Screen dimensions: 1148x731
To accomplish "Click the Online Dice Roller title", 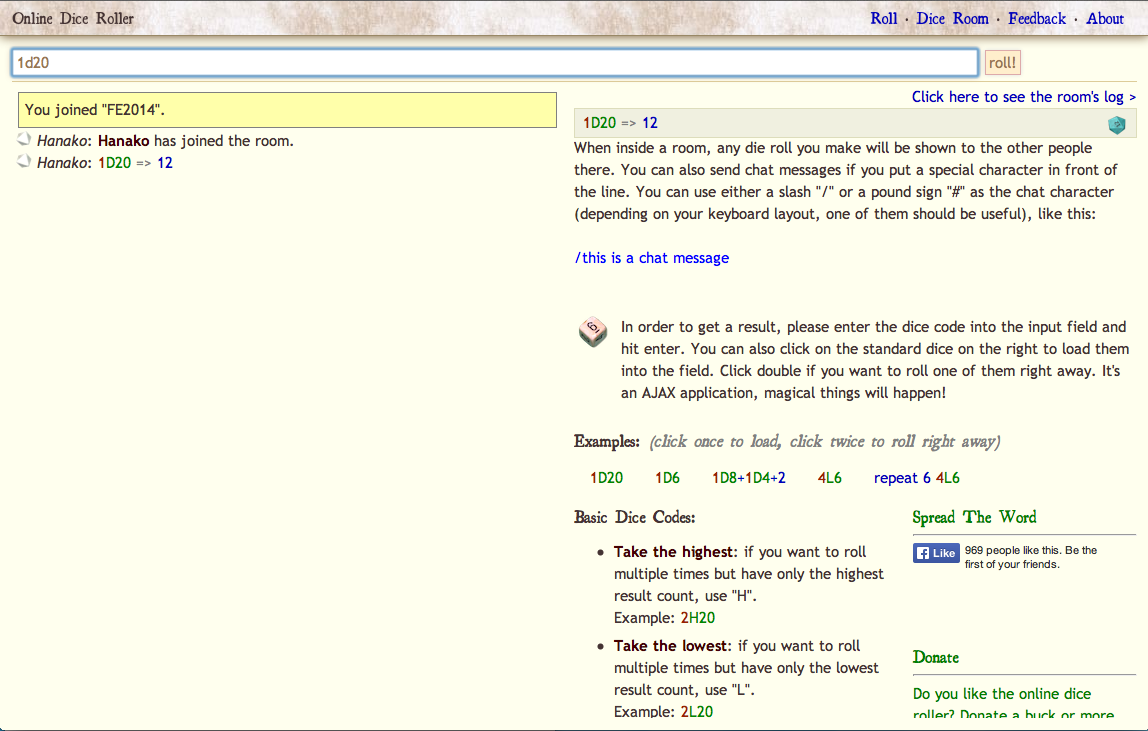I will pos(72,18).
